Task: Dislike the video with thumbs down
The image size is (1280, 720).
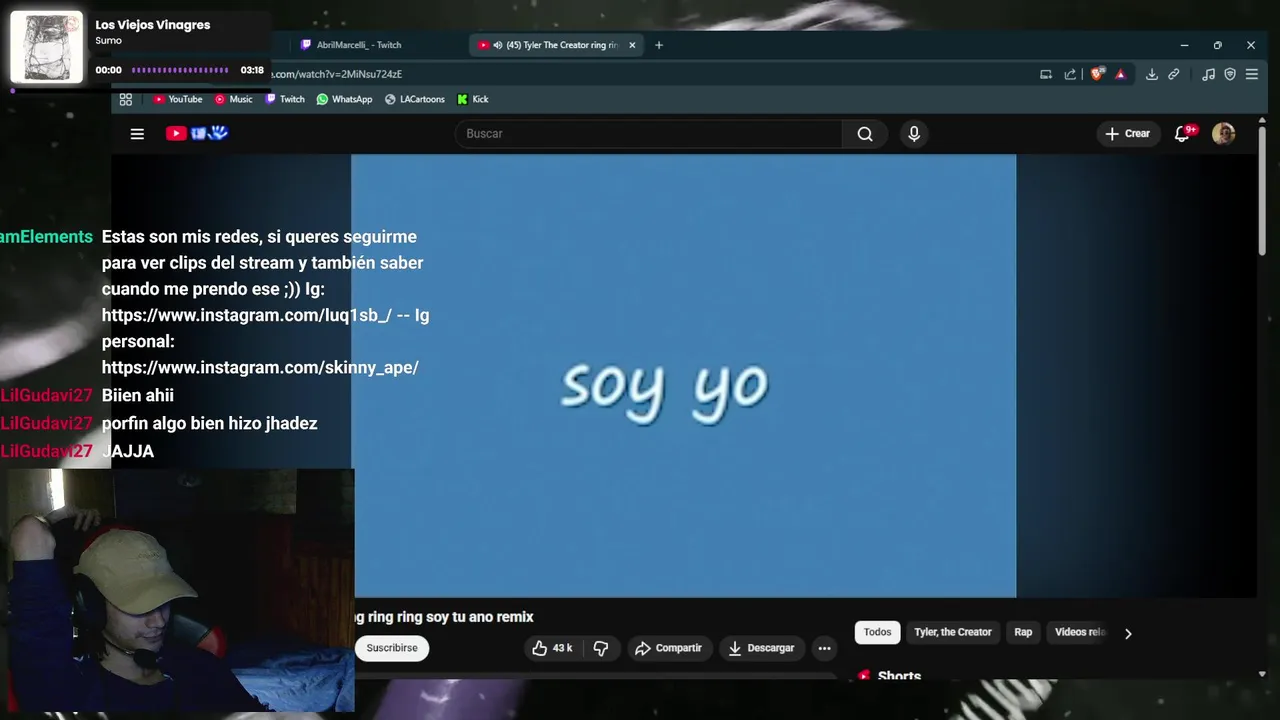Action: click(x=600, y=648)
